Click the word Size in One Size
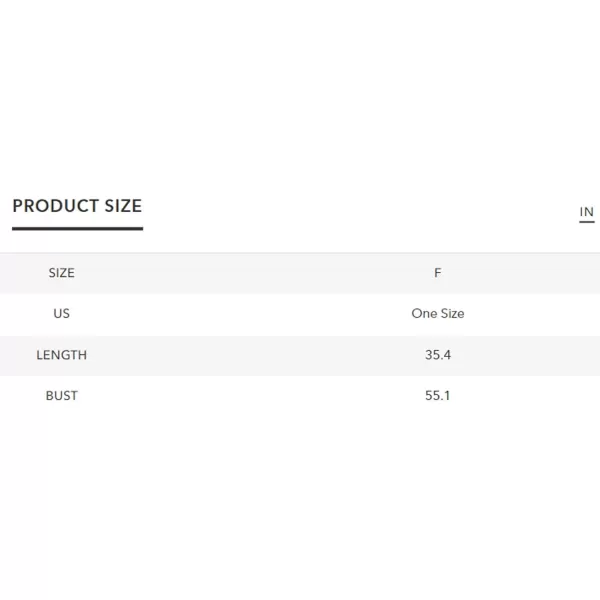This screenshot has width=600, height=600. click(452, 313)
